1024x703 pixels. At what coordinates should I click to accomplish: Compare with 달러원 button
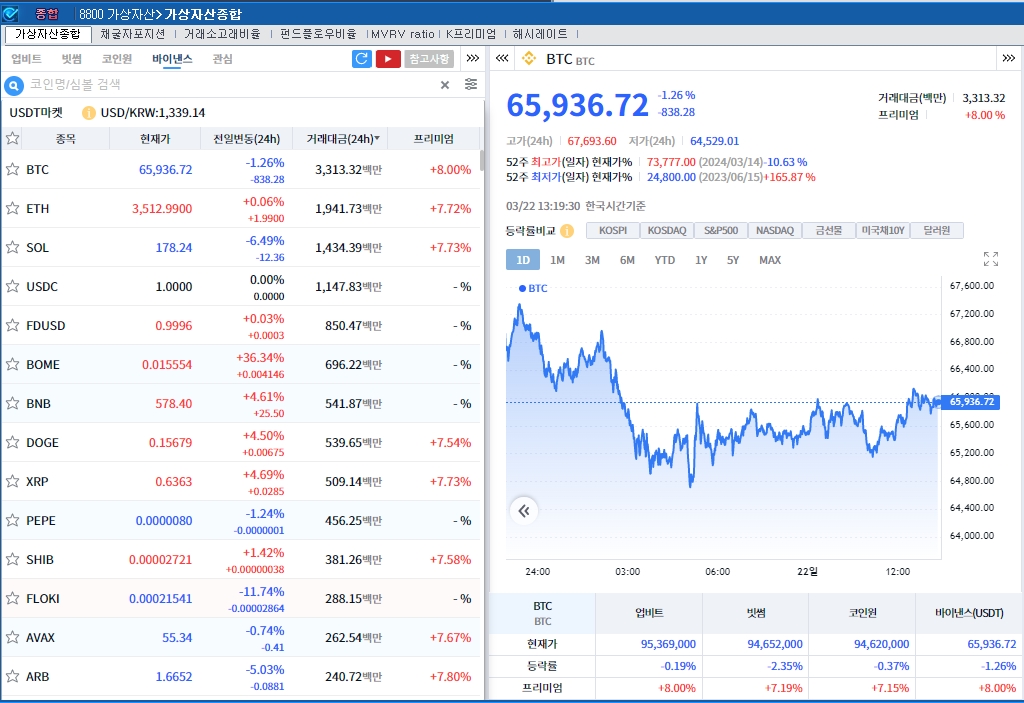936,231
